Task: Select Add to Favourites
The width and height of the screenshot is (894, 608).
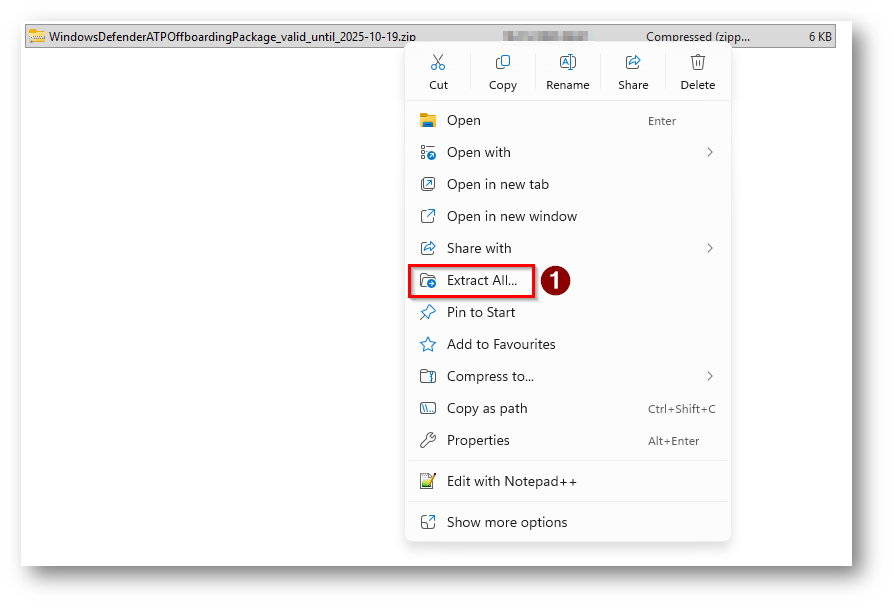Action: [568, 344]
